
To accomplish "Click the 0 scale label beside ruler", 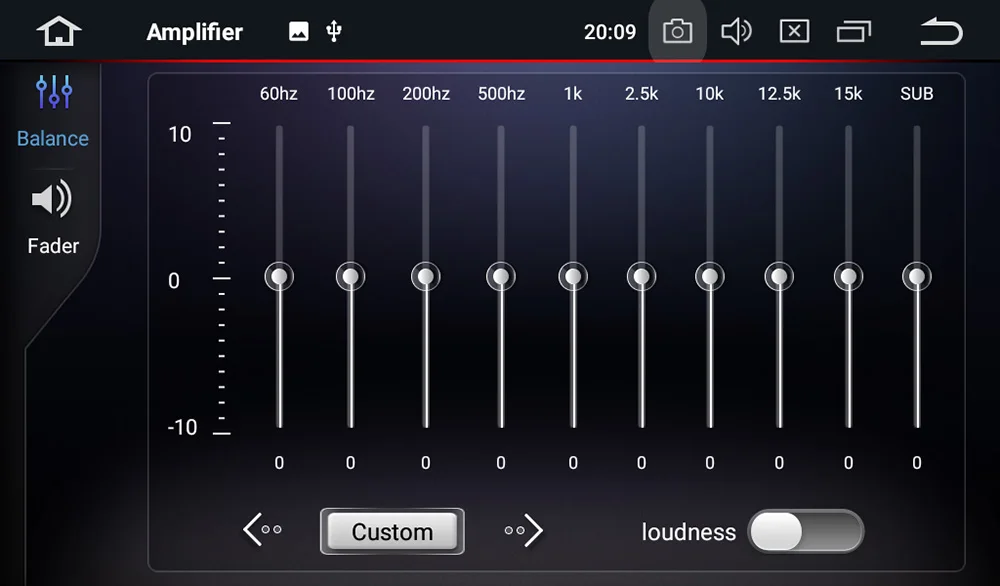I will pyautogui.click(x=173, y=281).
